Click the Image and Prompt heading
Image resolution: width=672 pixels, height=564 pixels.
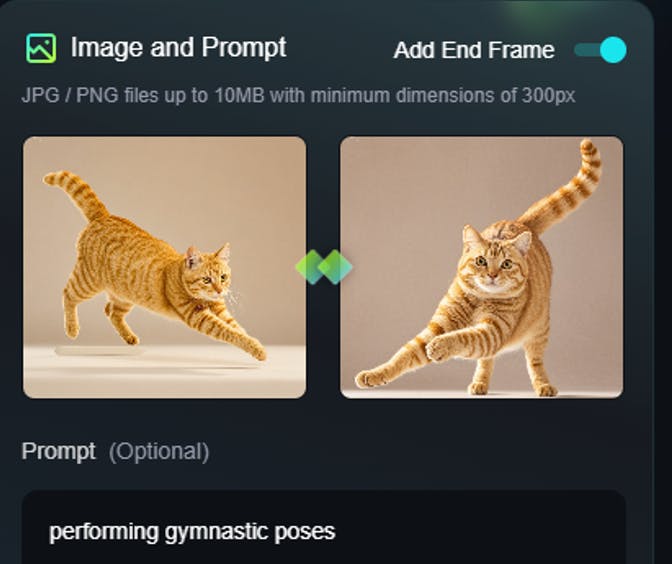click(x=178, y=47)
